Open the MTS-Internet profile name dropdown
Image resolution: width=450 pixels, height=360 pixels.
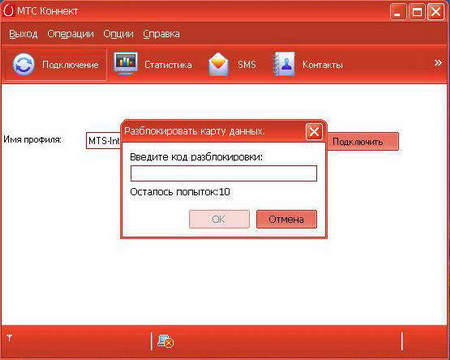point(103,141)
